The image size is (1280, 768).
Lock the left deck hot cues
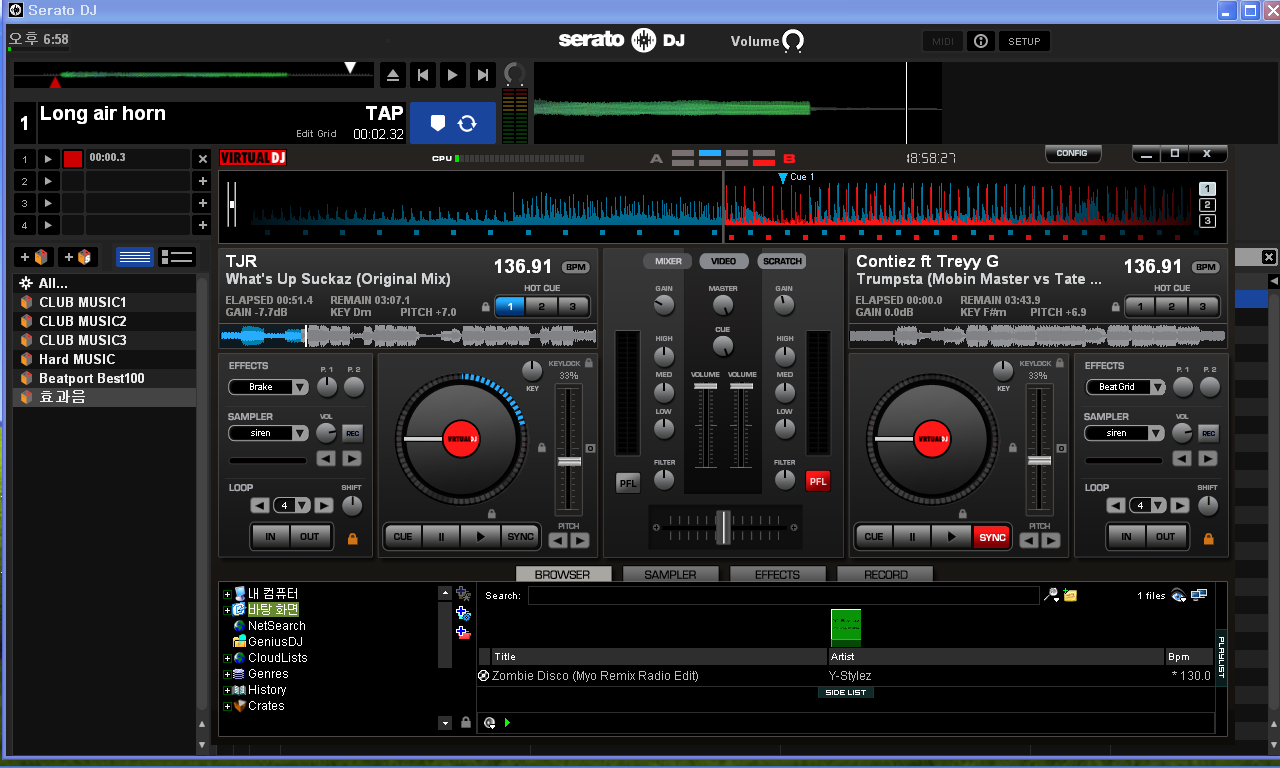click(x=486, y=307)
